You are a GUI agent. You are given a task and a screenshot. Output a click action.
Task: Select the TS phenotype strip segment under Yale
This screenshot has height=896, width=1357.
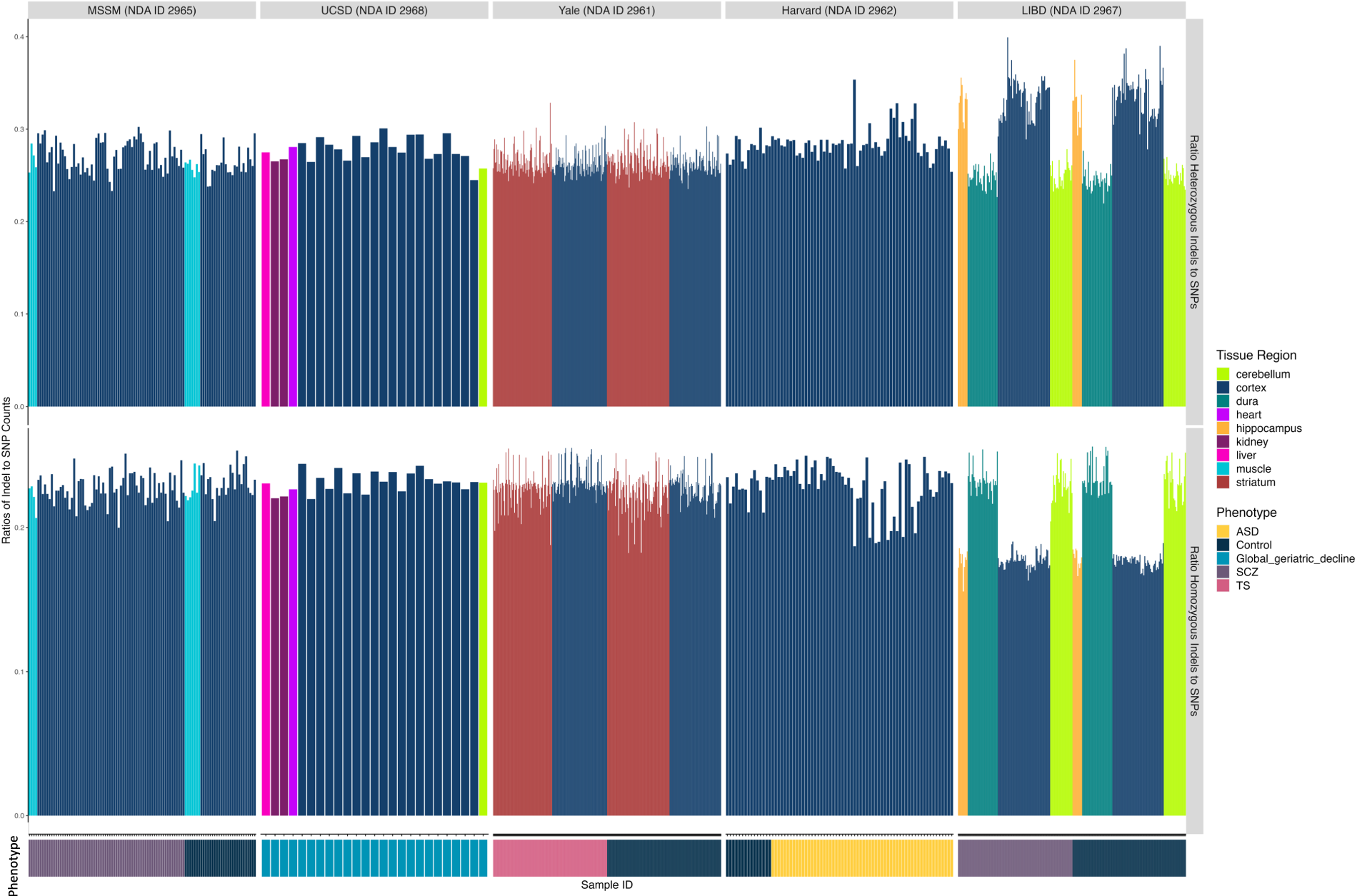[x=550, y=858]
